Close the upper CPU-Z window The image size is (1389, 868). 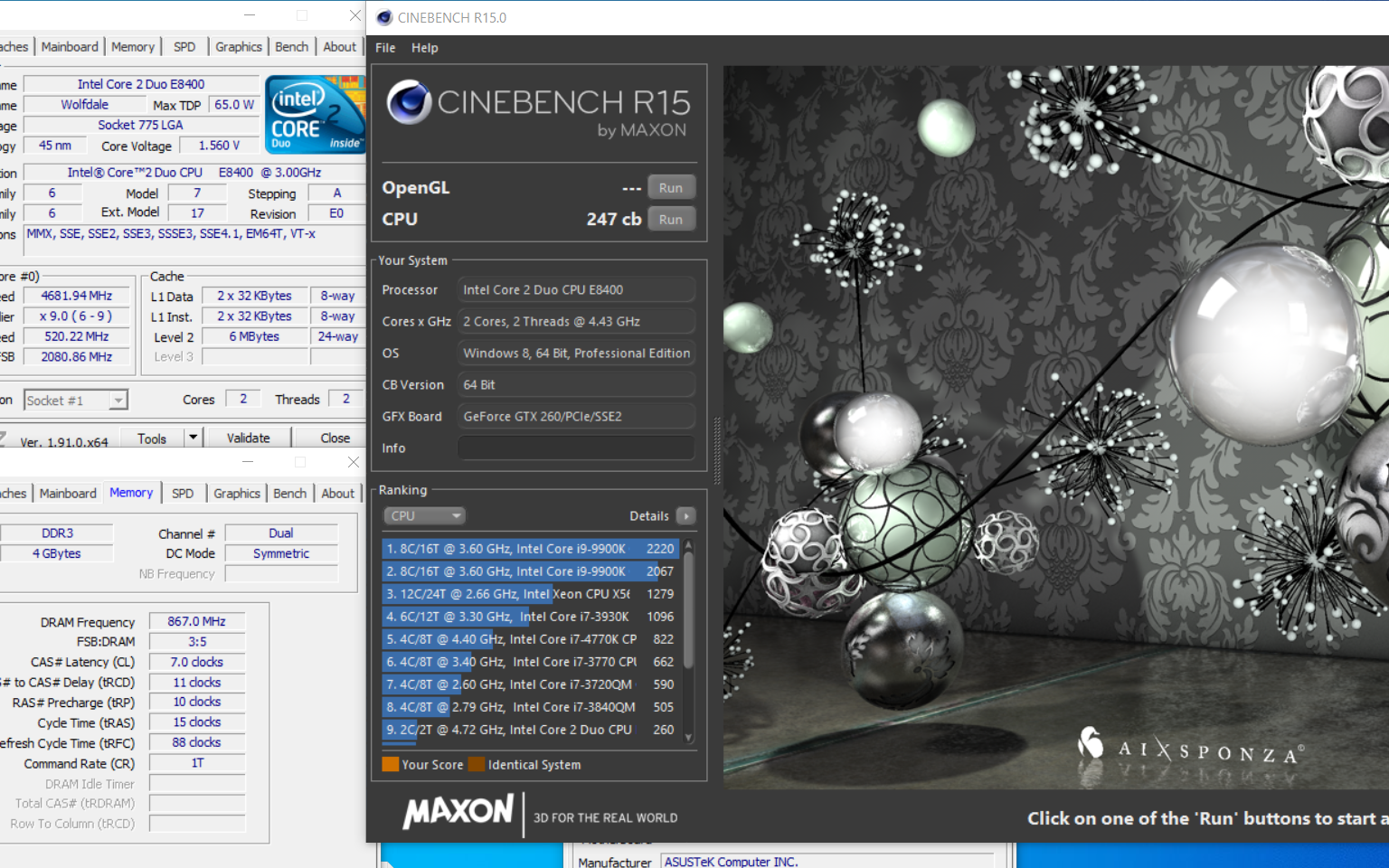click(354, 15)
